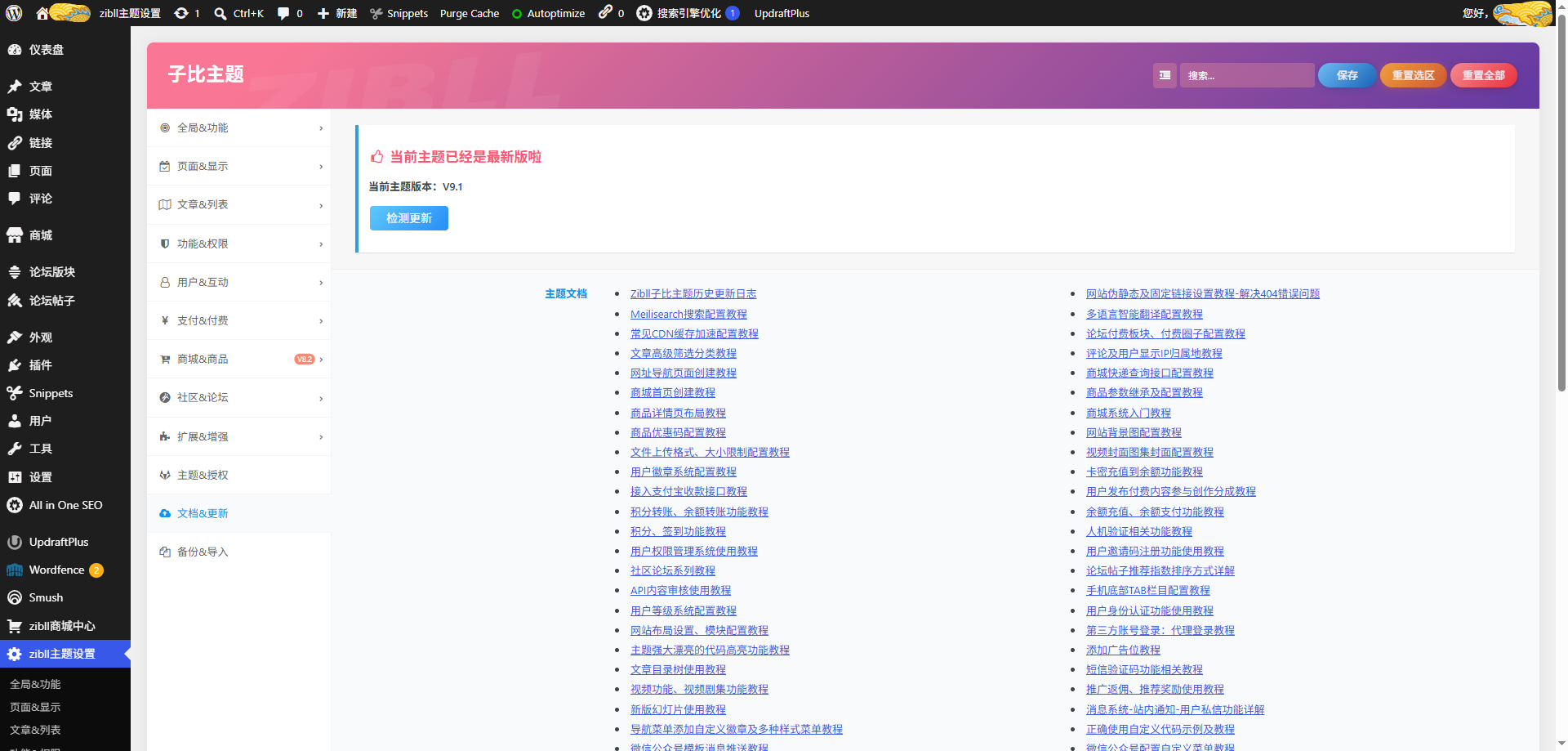The width and height of the screenshot is (1568, 751).
Task: Open the comments bubble in admin bar
Action: point(283,13)
